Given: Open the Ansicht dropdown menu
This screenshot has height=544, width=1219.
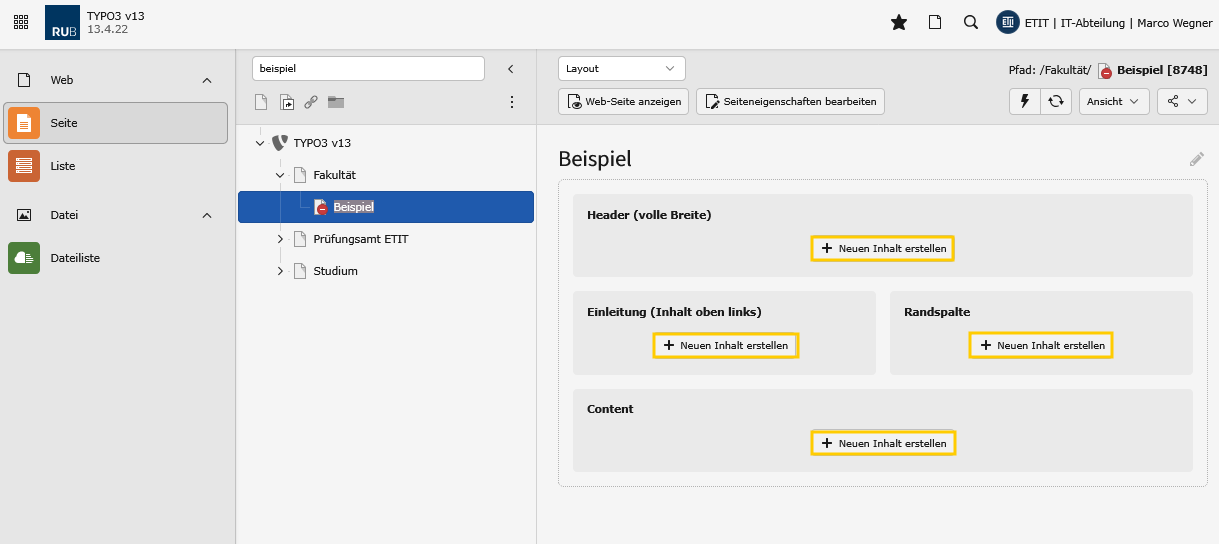Looking at the screenshot, I should pyautogui.click(x=1114, y=101).
